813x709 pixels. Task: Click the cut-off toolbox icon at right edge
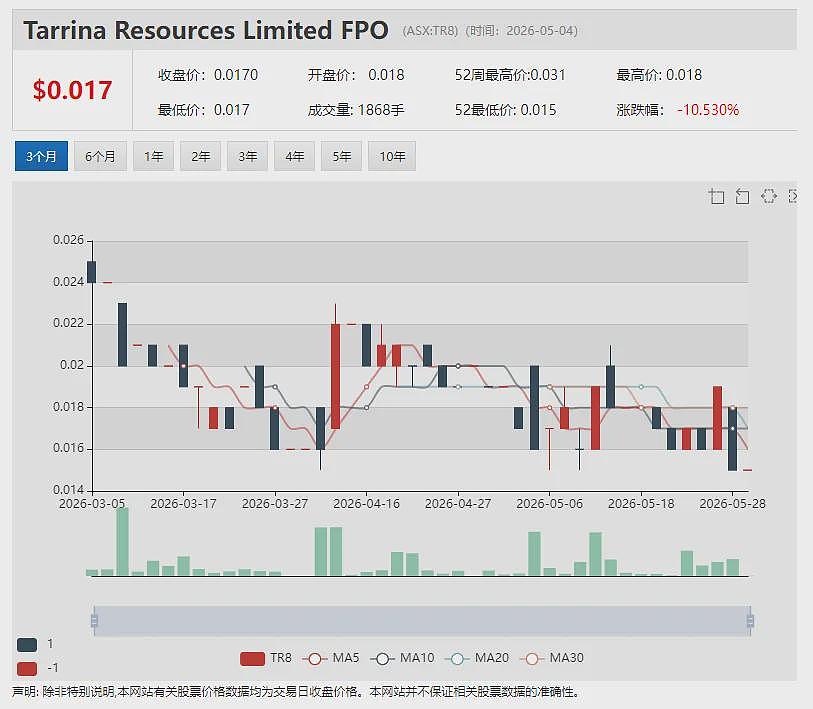793,196
